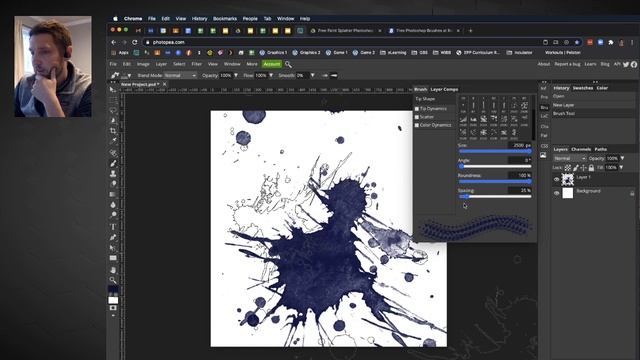
Task: Open the layer blend mode Normal dropdown
Action: tap(570, 158)
